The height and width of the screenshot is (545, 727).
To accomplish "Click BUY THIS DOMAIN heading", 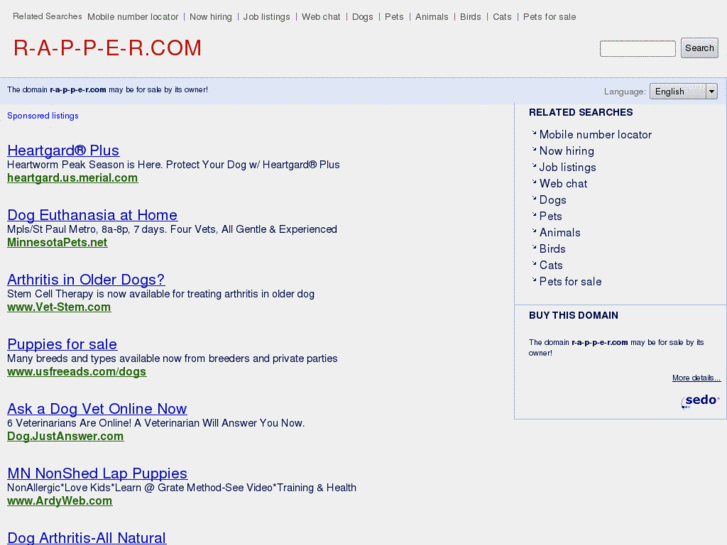I will [574, 315].
